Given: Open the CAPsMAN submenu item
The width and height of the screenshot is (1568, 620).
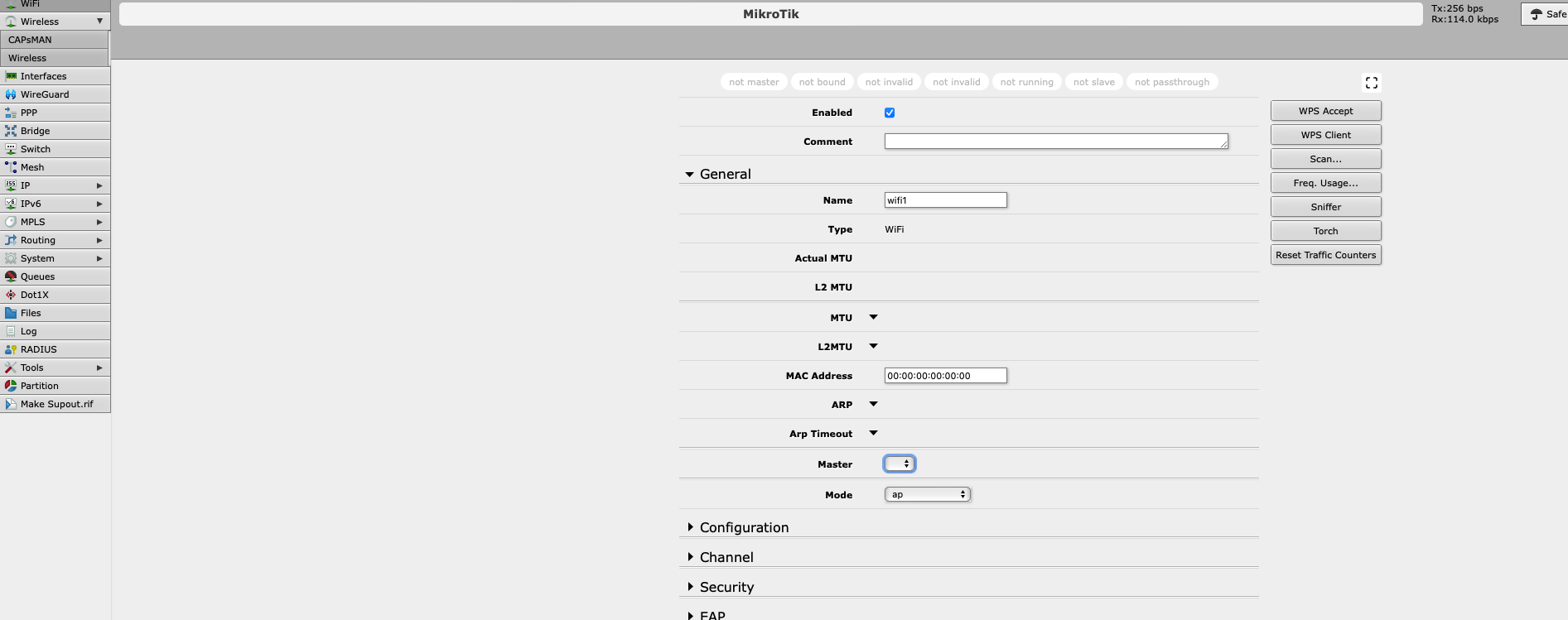Looking at the screenshot, I should (x=55, y=40).
